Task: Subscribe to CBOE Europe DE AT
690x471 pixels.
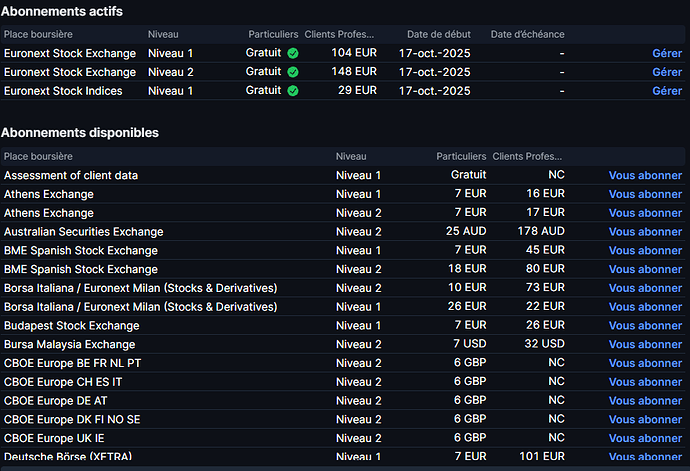Action: [645, 401]
